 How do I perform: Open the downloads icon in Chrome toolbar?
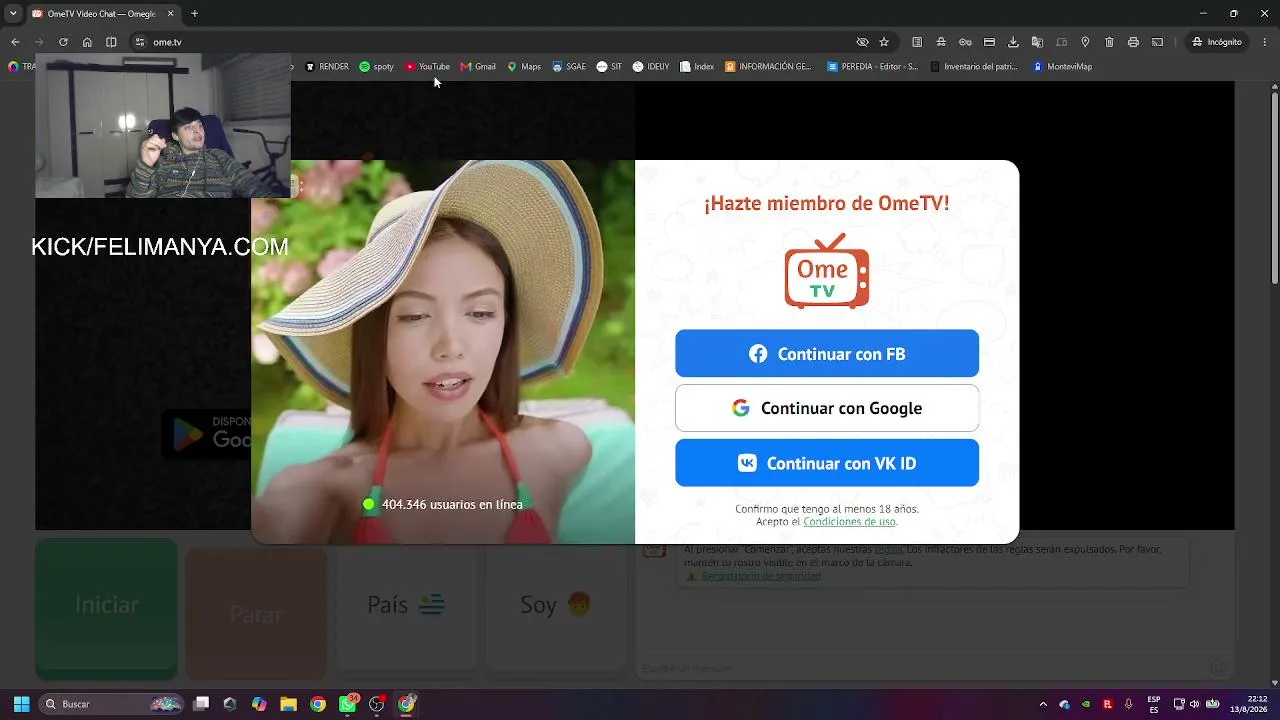pyautogui.click(x=1013, y=42)
